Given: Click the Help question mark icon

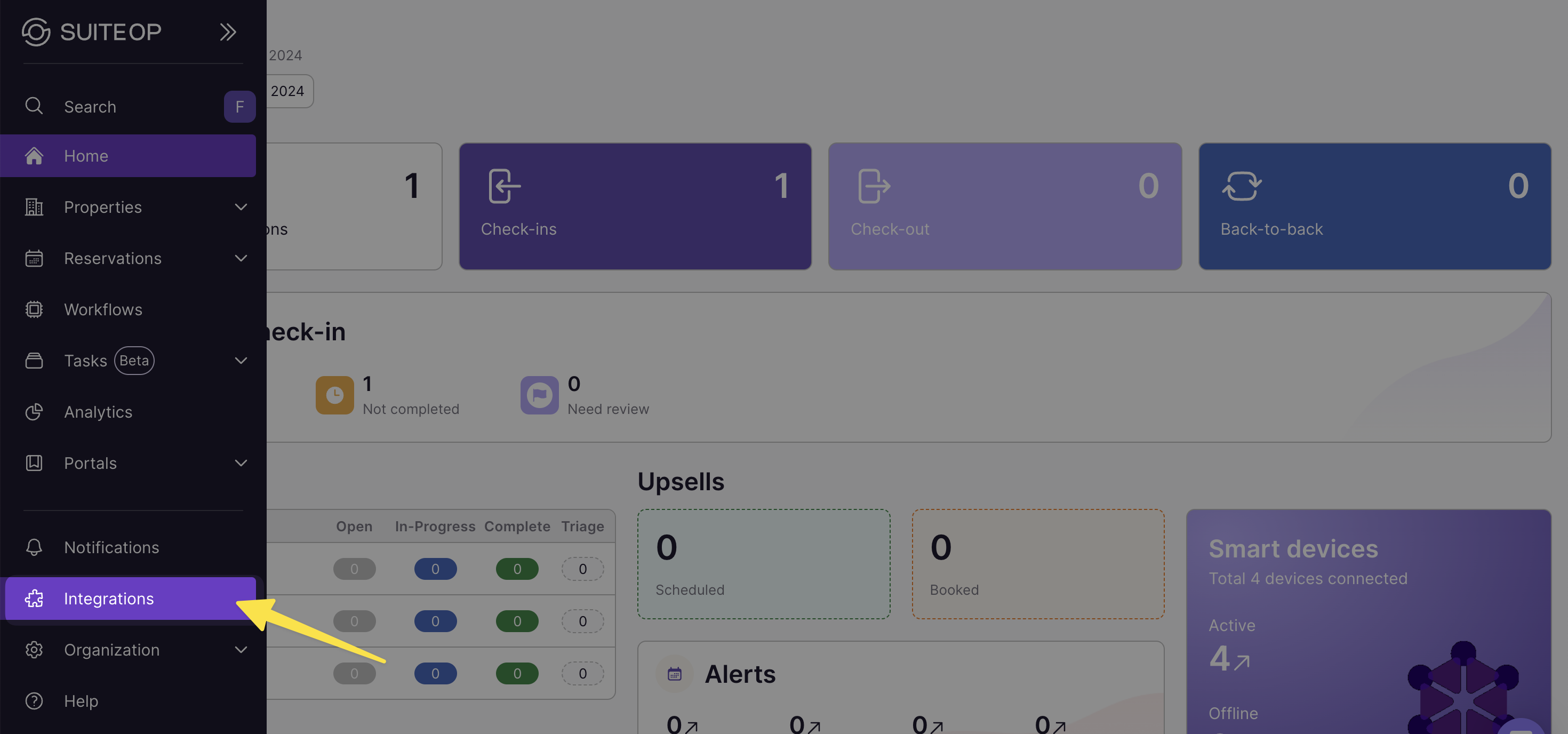Looking at the screenshot, I should (x=34, y=700).
